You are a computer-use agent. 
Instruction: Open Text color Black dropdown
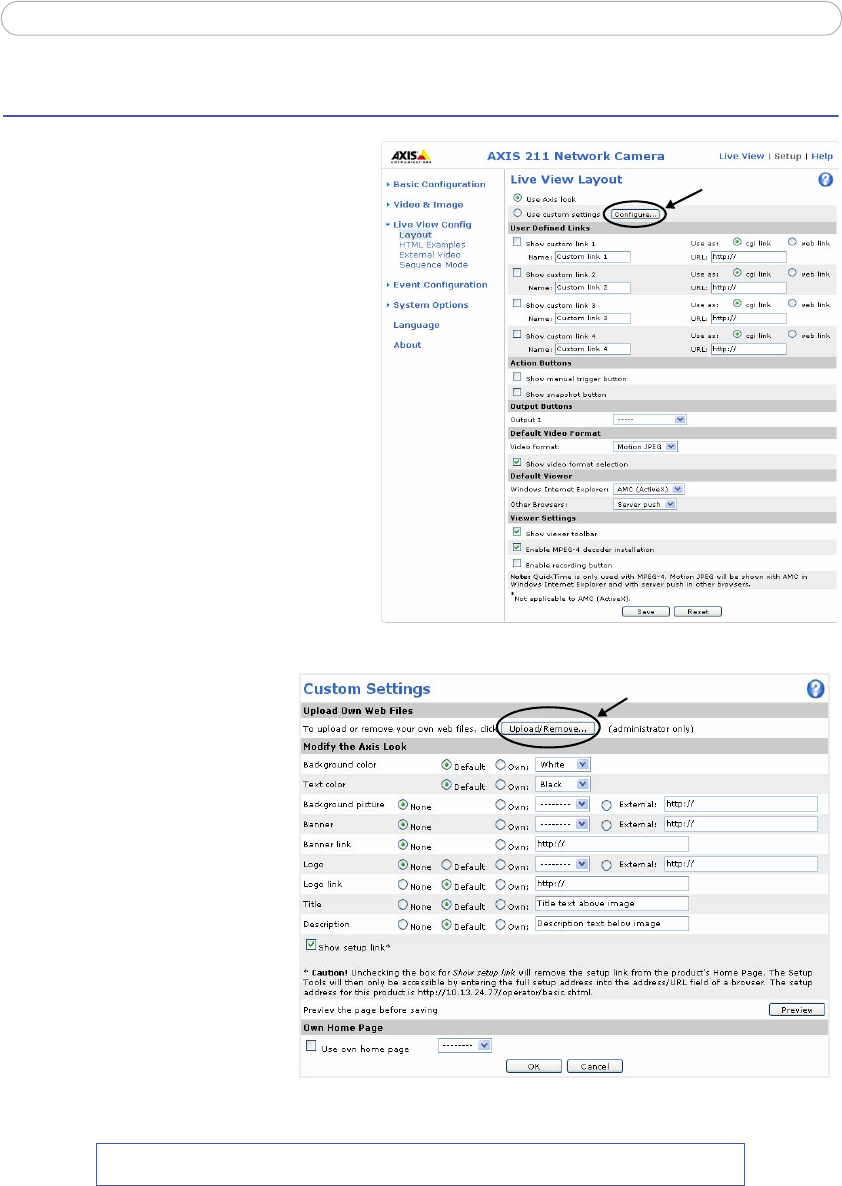point(563,784)
